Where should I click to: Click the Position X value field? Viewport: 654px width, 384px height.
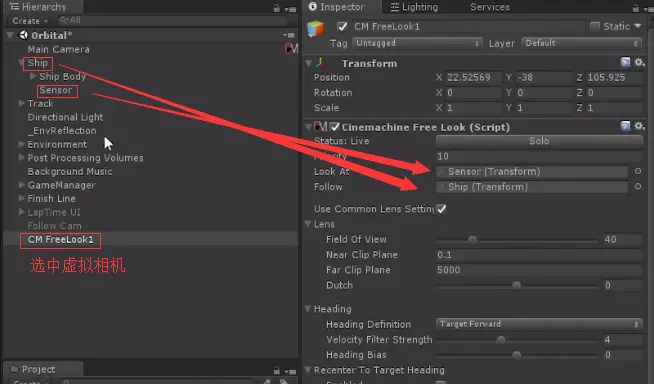[x=473, y=78]
